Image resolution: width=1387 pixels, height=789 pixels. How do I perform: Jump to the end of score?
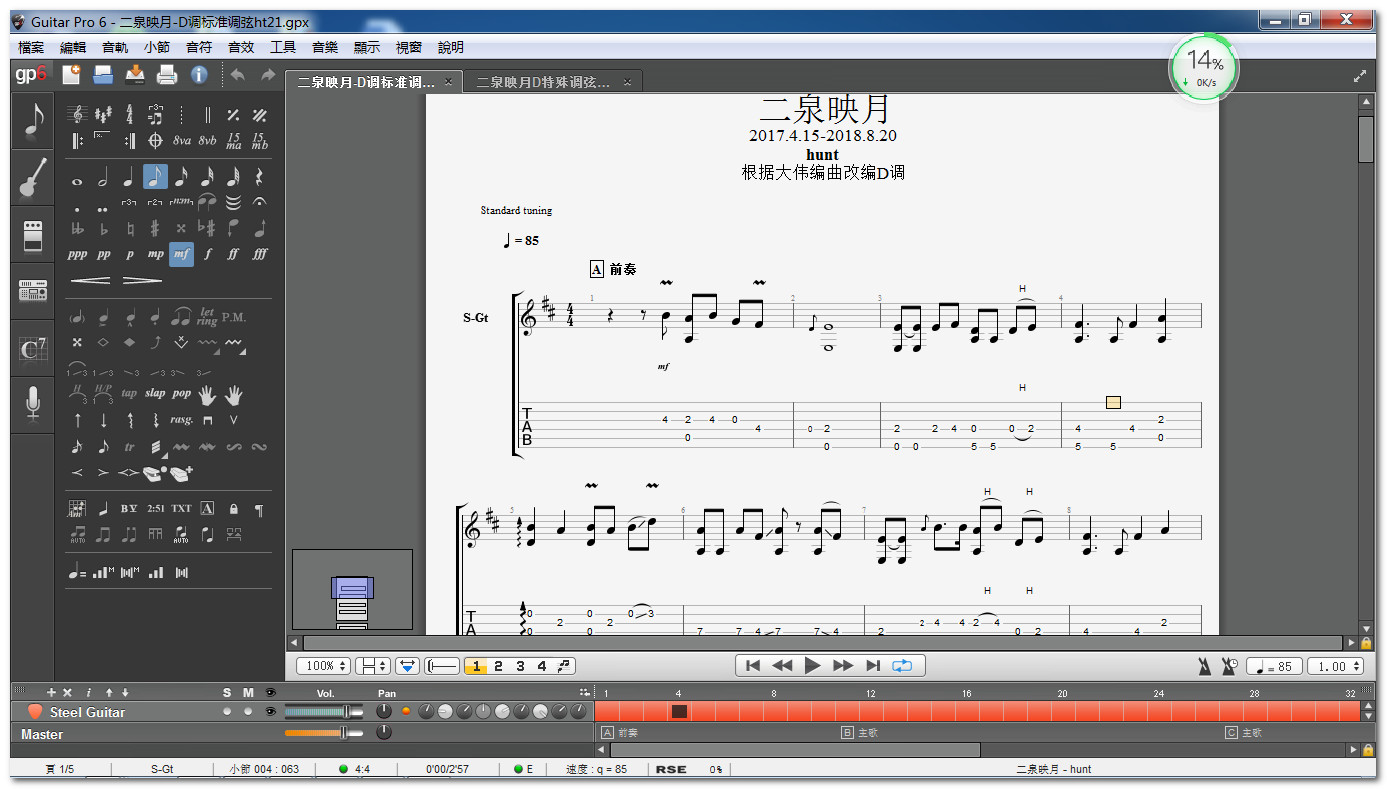(x=873, y=665)
